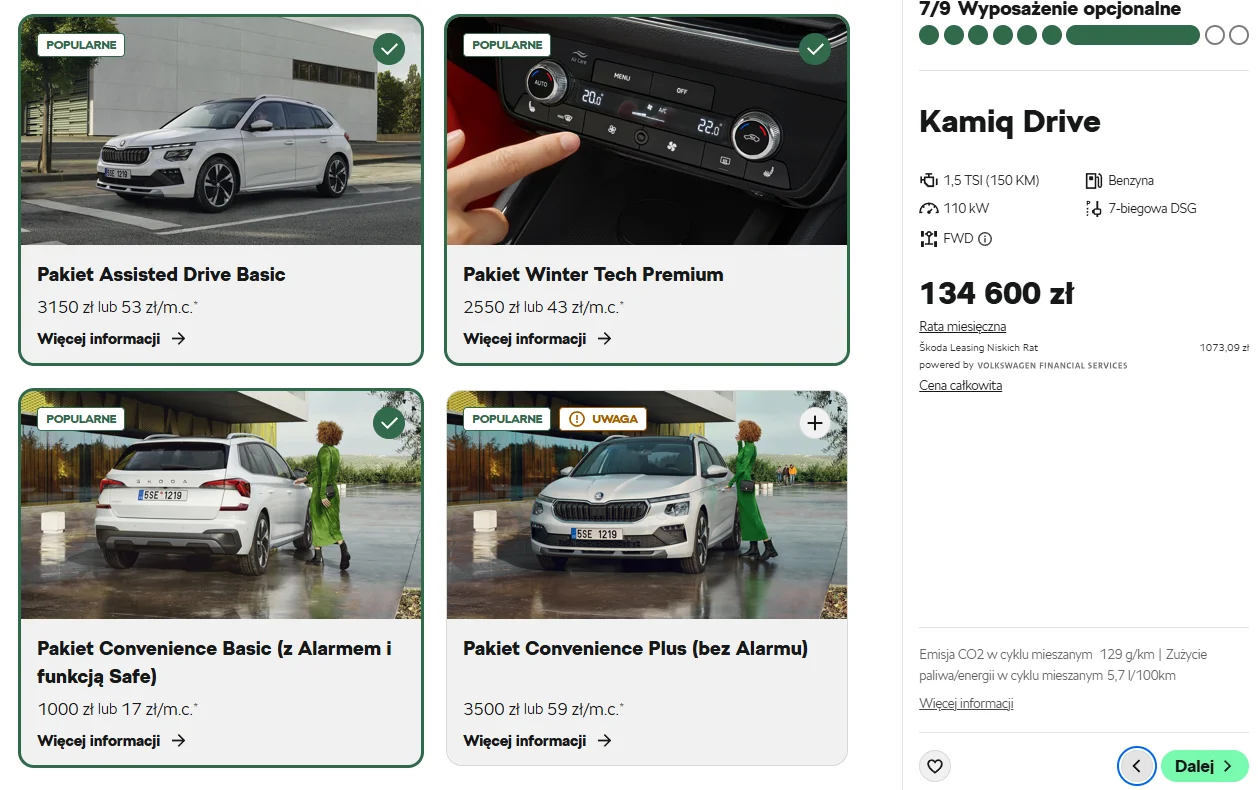Save configuration with heart icon
Screen dimensions: 1258x790
(x=935, y=767)
